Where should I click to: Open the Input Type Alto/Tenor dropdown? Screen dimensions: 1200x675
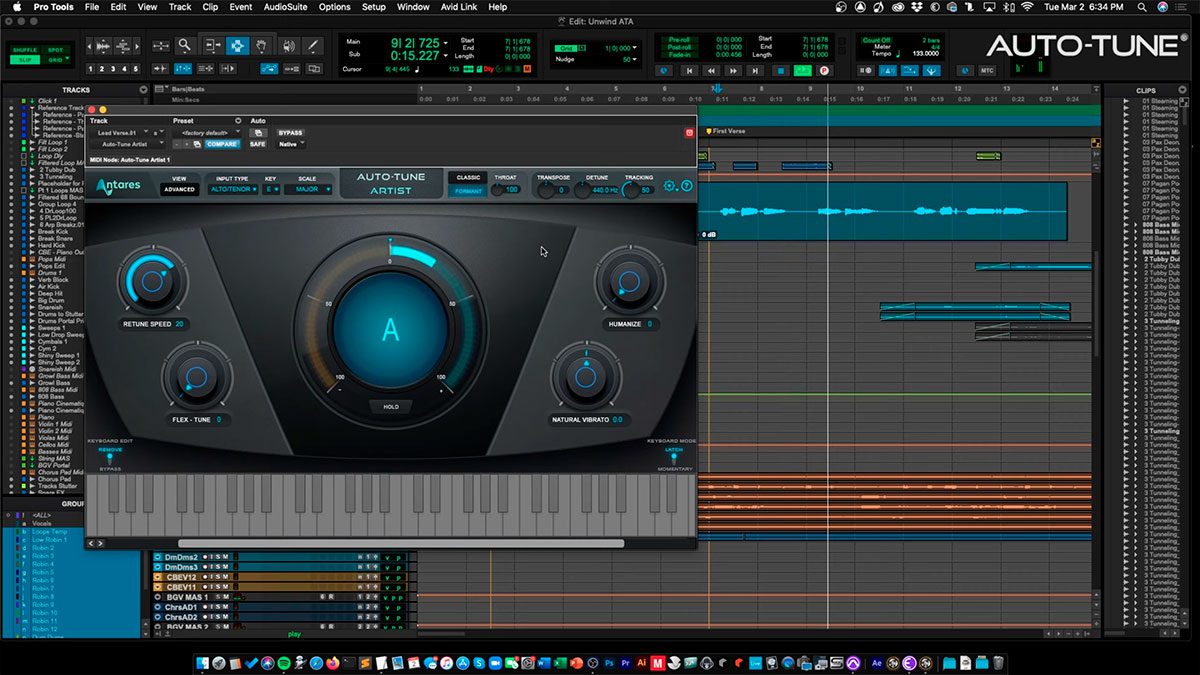click(x=231, y=189)
